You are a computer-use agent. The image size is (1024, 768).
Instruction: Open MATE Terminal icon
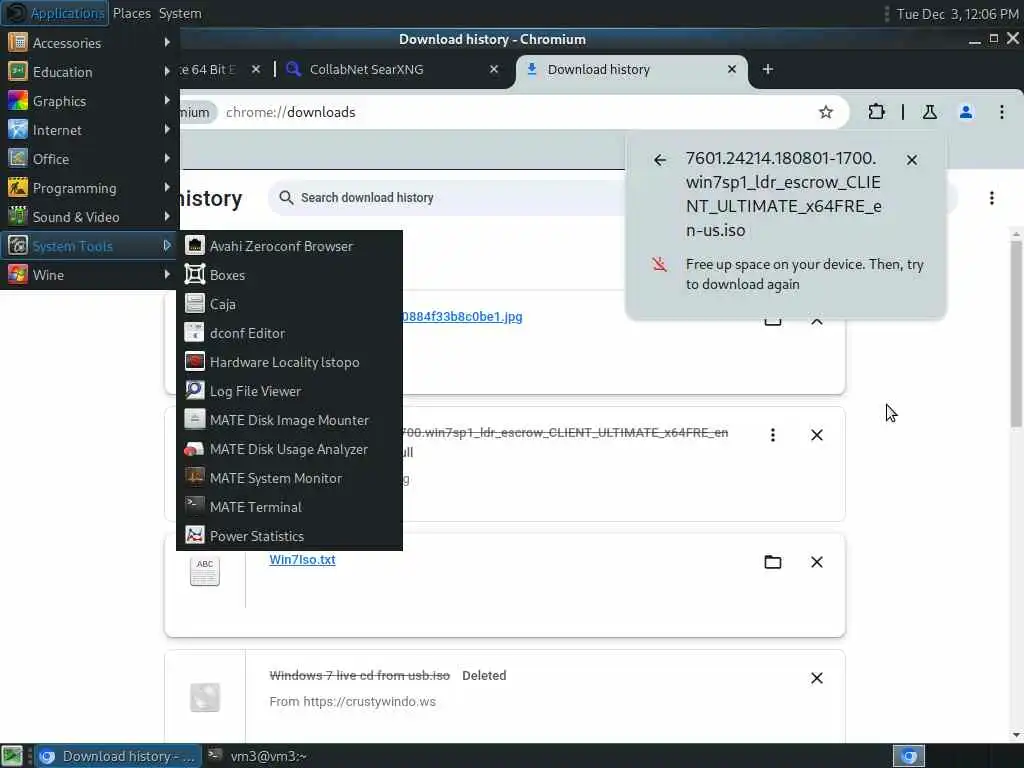[195, 507]
